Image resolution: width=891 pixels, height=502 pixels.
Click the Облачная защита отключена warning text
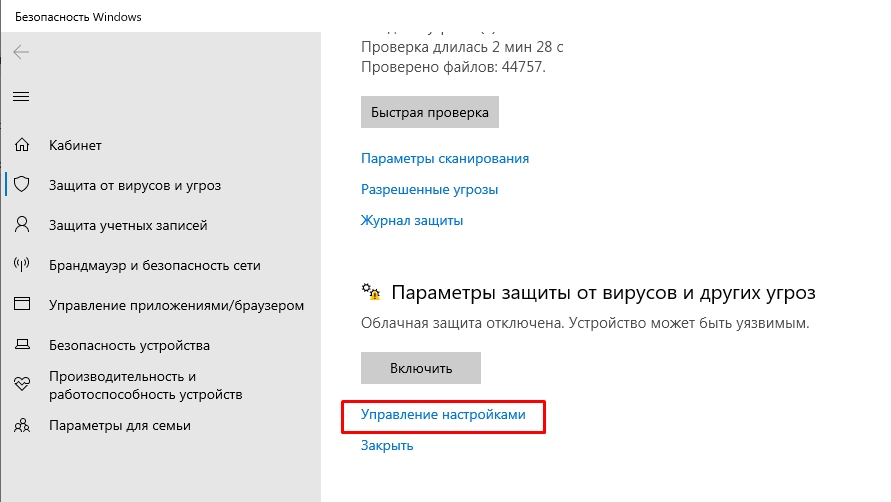pos(585,323)
